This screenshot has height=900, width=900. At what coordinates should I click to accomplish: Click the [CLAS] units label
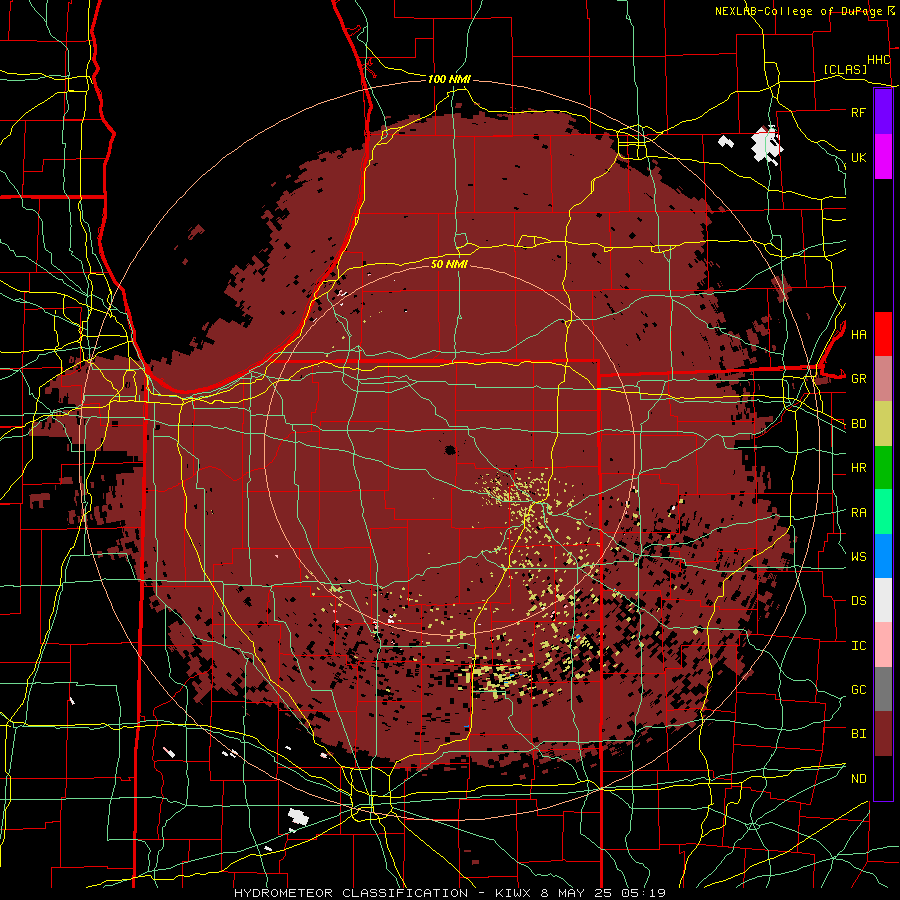tap(845, 69)
